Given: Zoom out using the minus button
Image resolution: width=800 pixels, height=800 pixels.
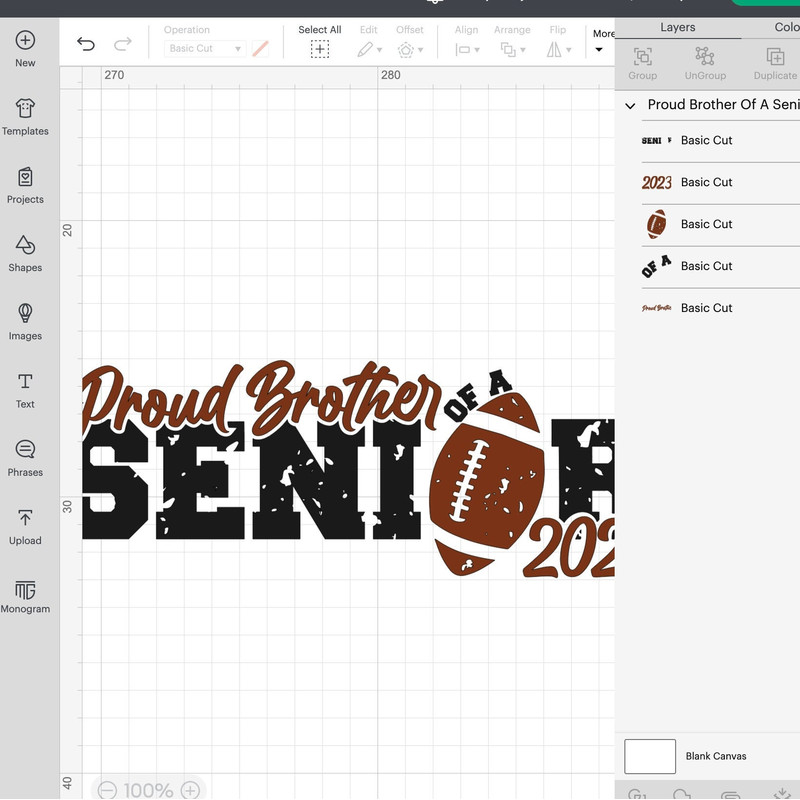Looking at the screenshot, I should pyautogui.click(x=109, y=789).
